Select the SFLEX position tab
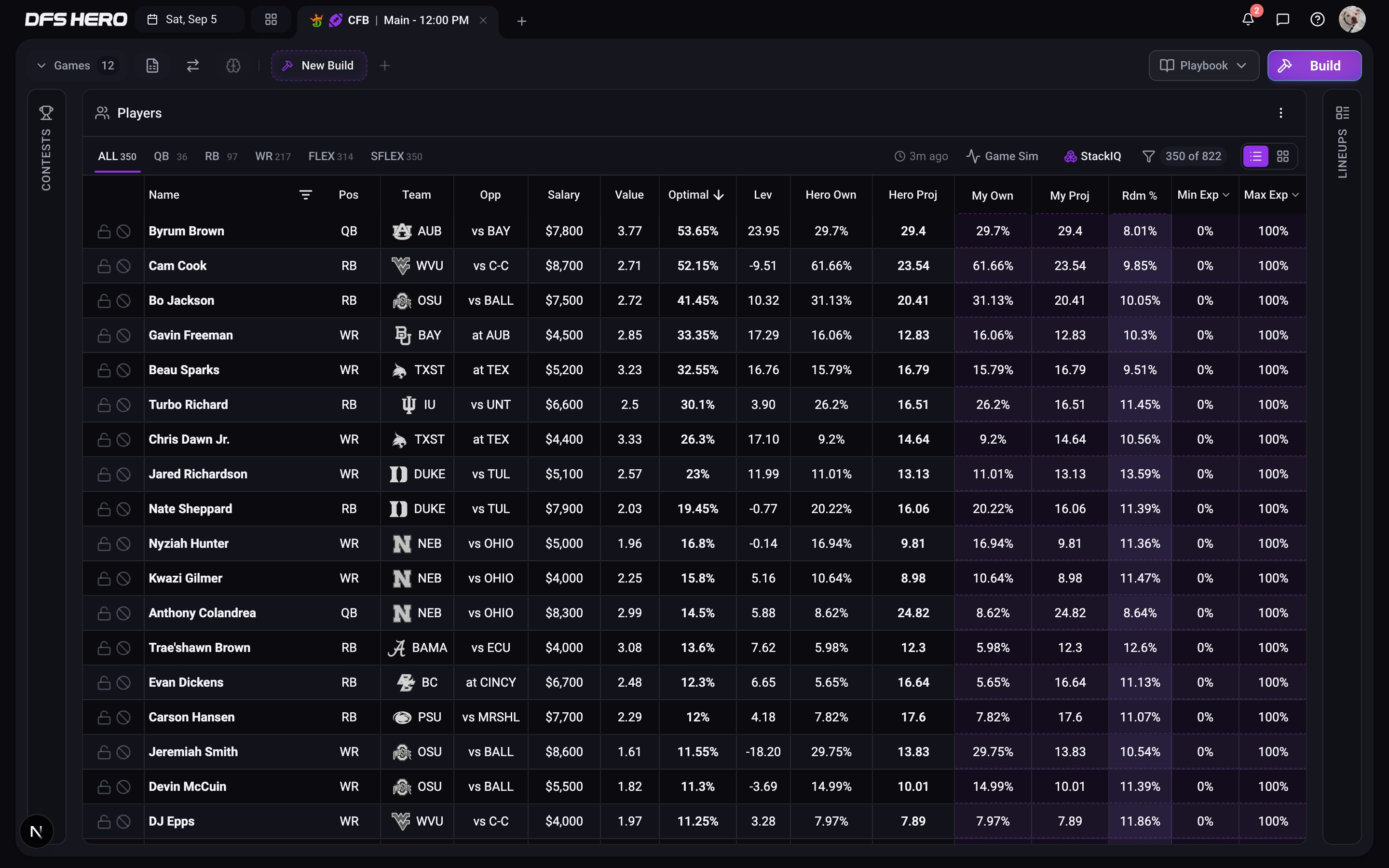The width and height of the screenshot is (1389, 868). click(x=396, y=156)
